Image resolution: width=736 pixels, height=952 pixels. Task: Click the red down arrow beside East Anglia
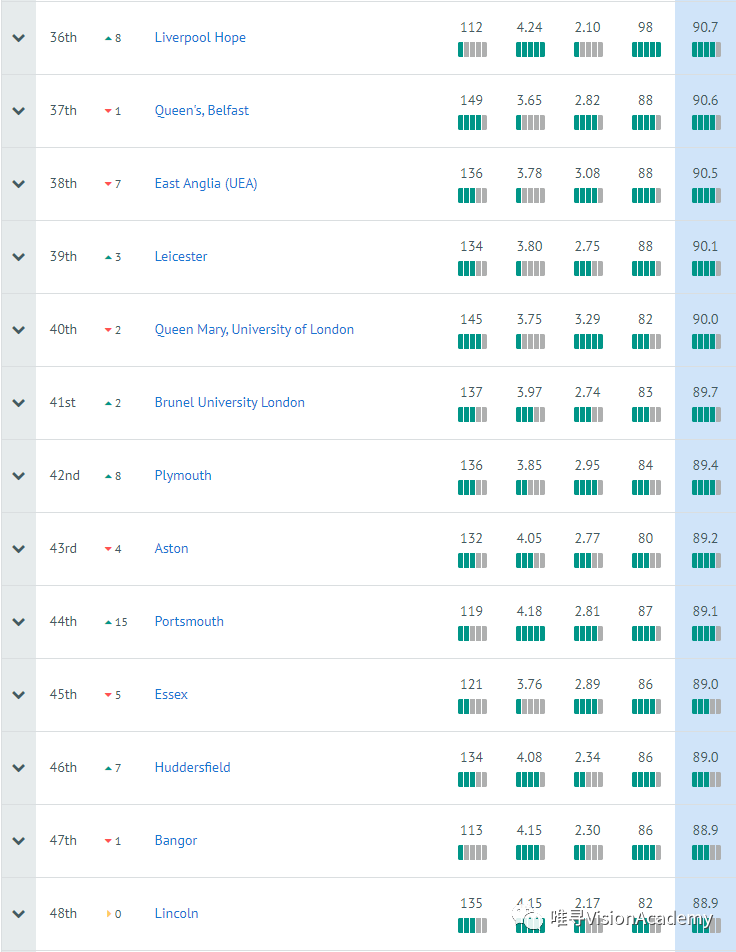click(108, 184)
